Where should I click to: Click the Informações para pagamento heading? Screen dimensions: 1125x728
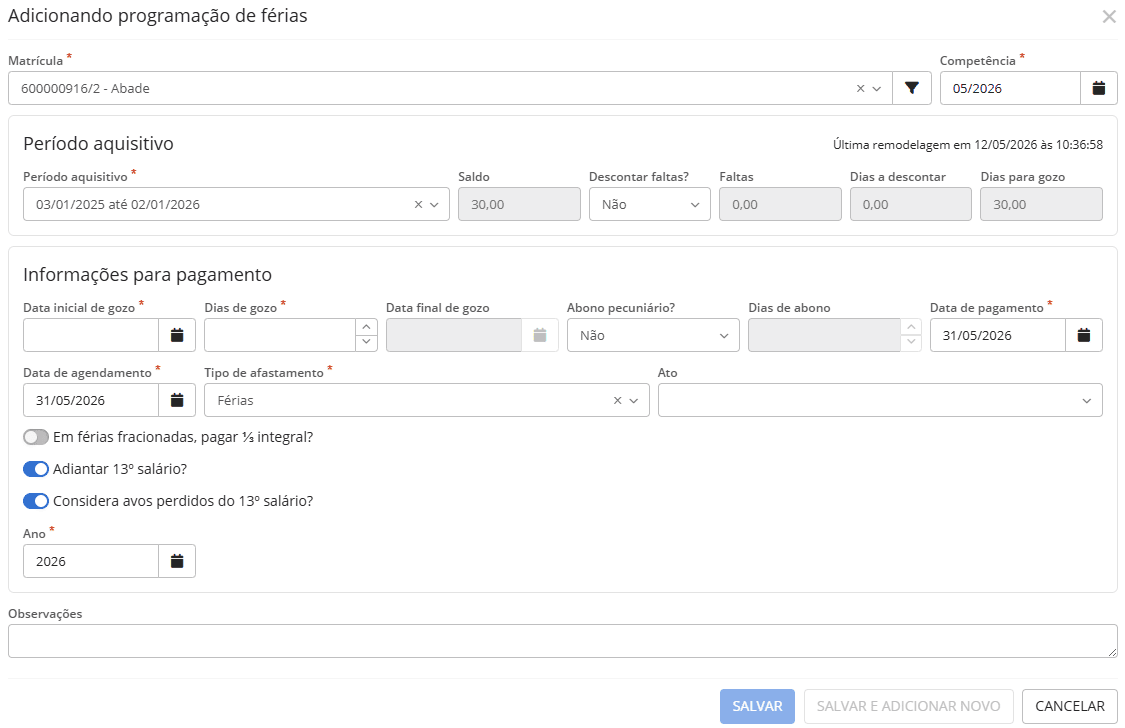147,275
